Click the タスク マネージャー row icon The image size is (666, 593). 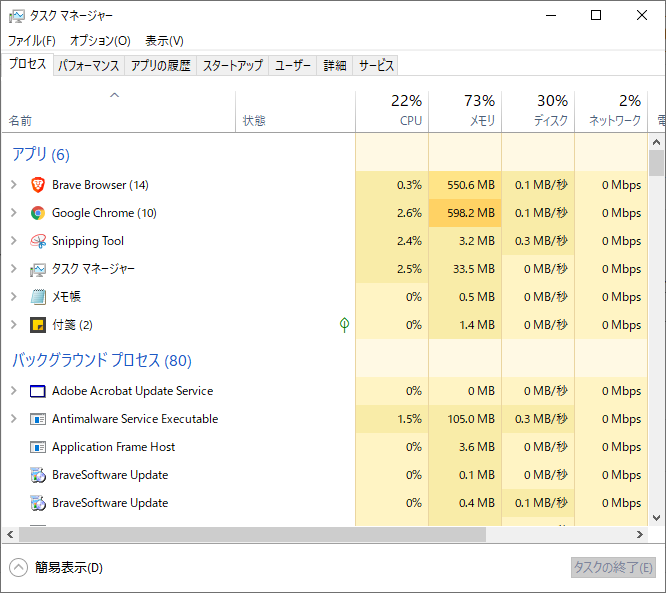[x=38, y=269]
